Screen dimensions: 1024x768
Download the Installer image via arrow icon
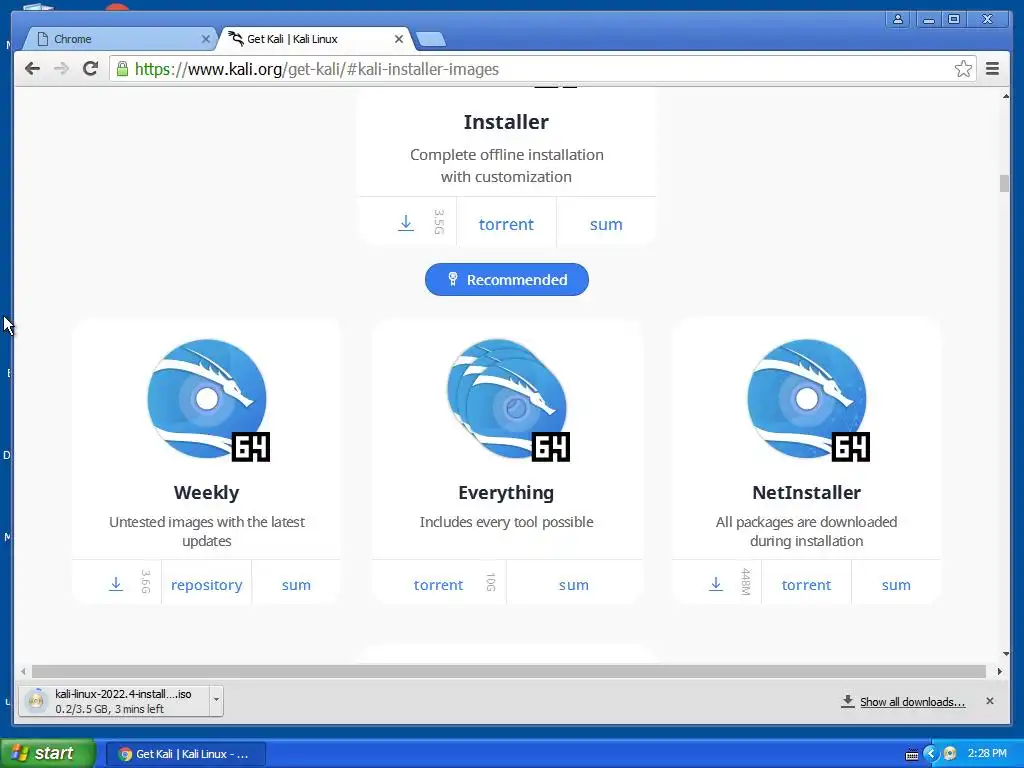pos(406,223)
